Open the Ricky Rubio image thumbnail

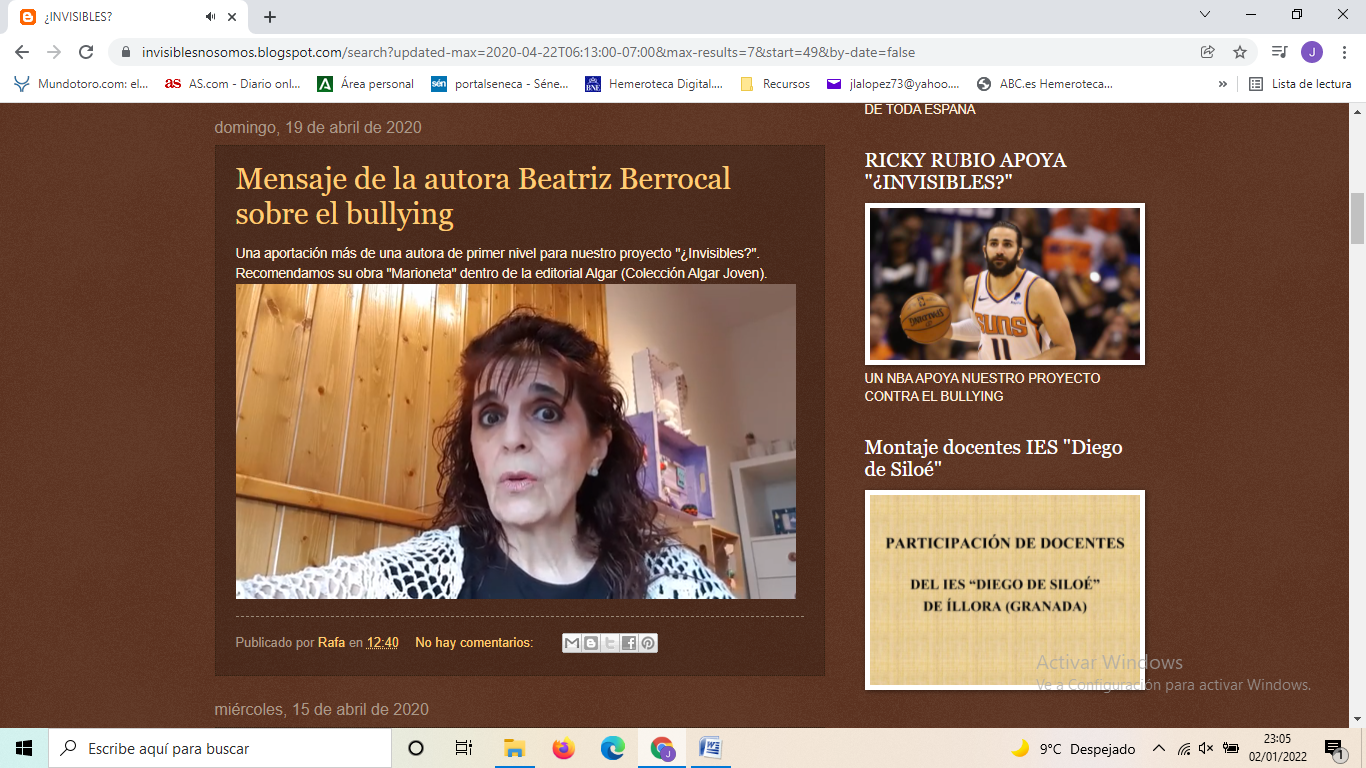point(1004,284)
